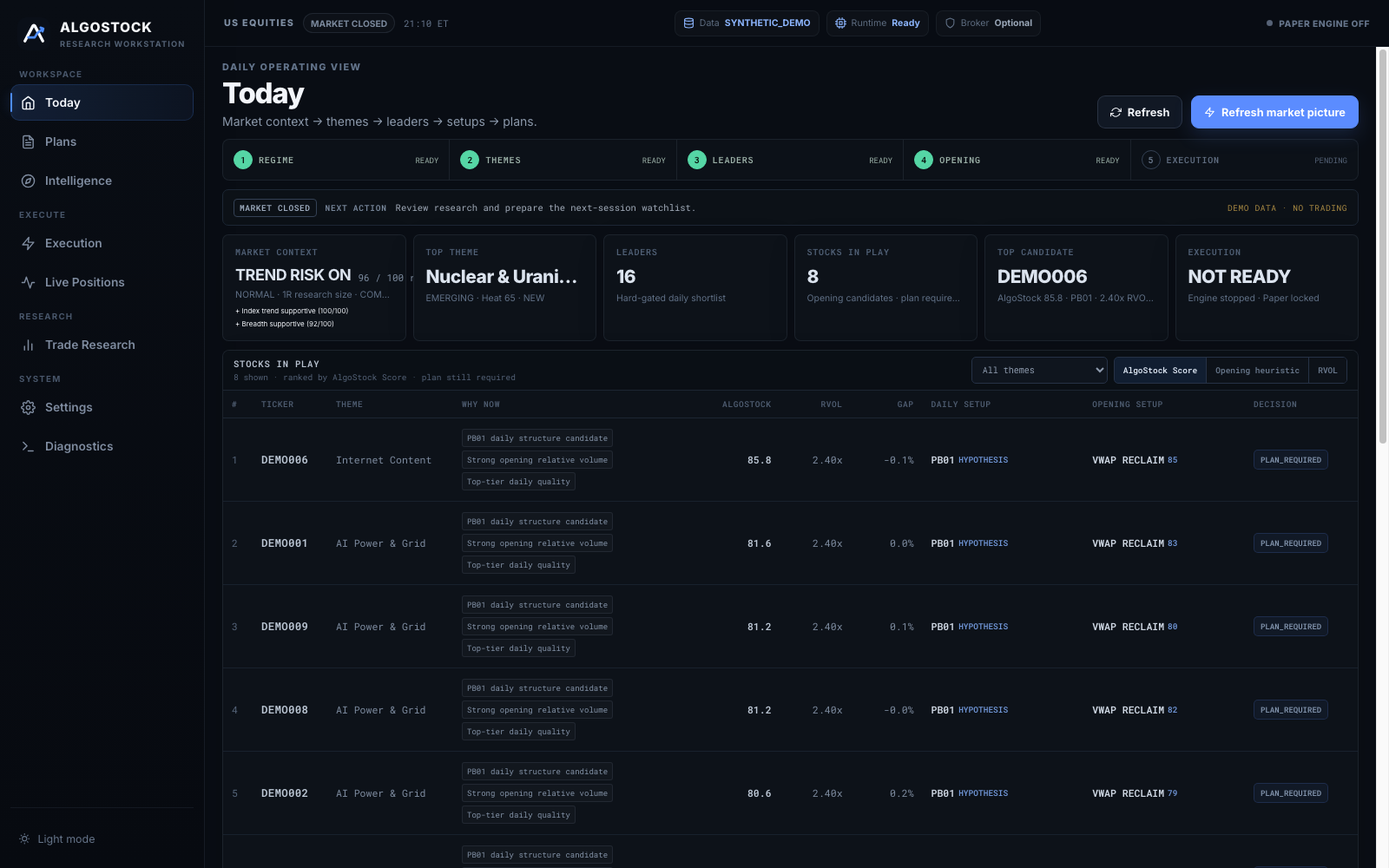Click PLAN_REQUIRED for DEMO006
Image resolution: width=1389 pixels, height=868 pixels.
(1290, 461)
